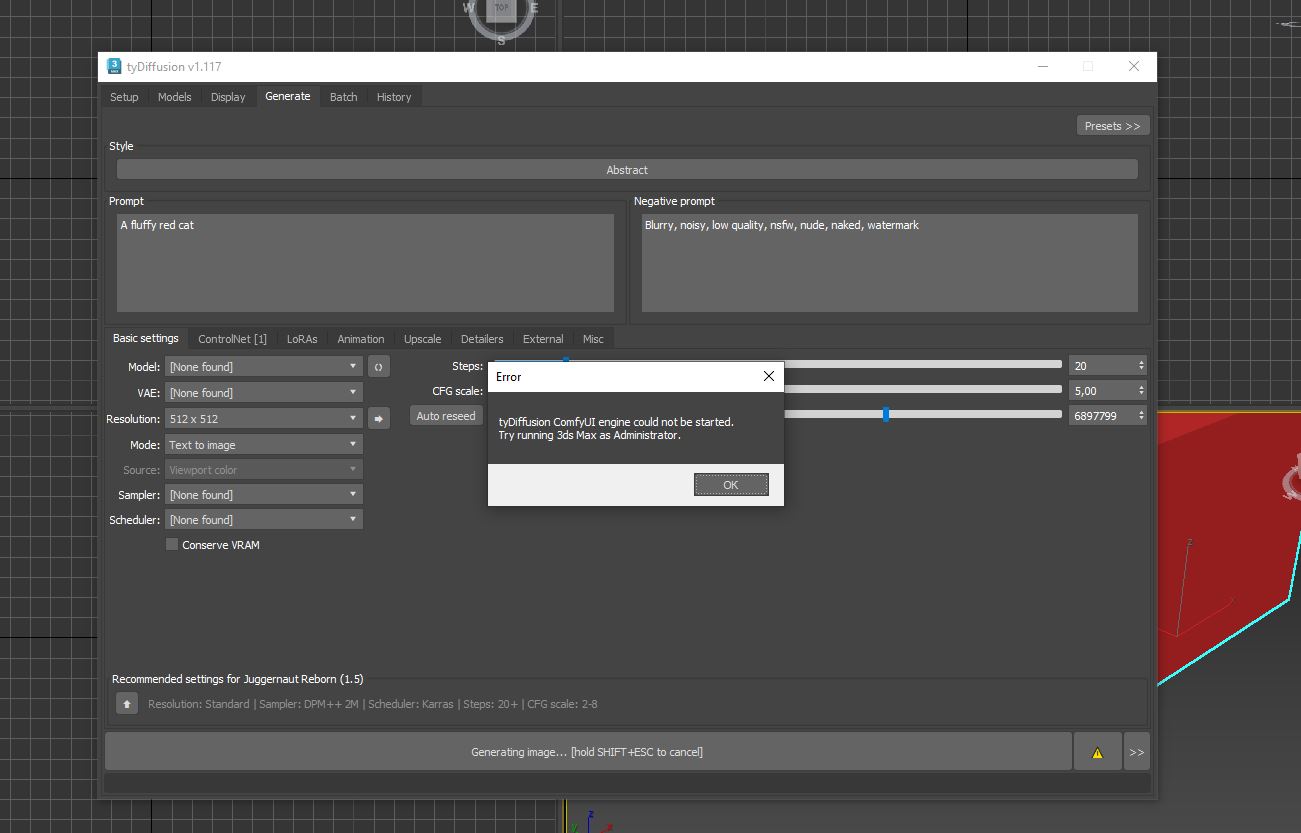Close the Error dialog with the X

(x=768, y=376)
